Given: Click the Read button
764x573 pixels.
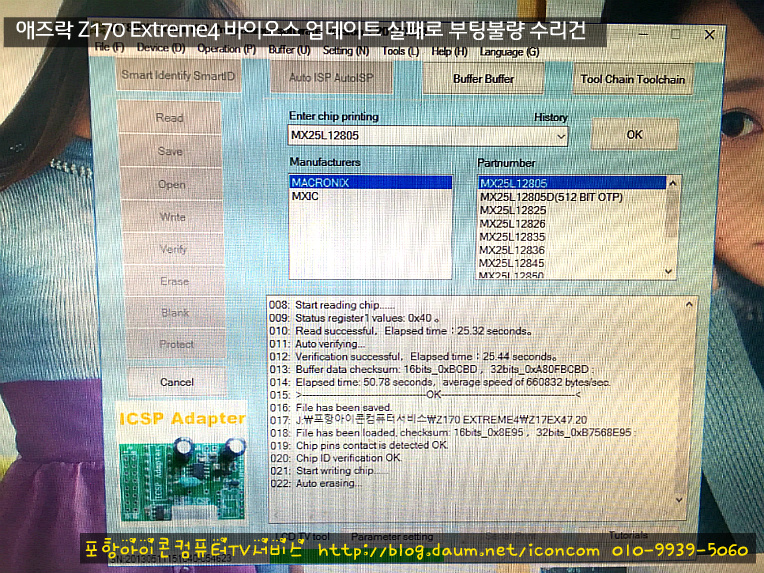Looking at the screenshot, I should [x=170, y=117].
